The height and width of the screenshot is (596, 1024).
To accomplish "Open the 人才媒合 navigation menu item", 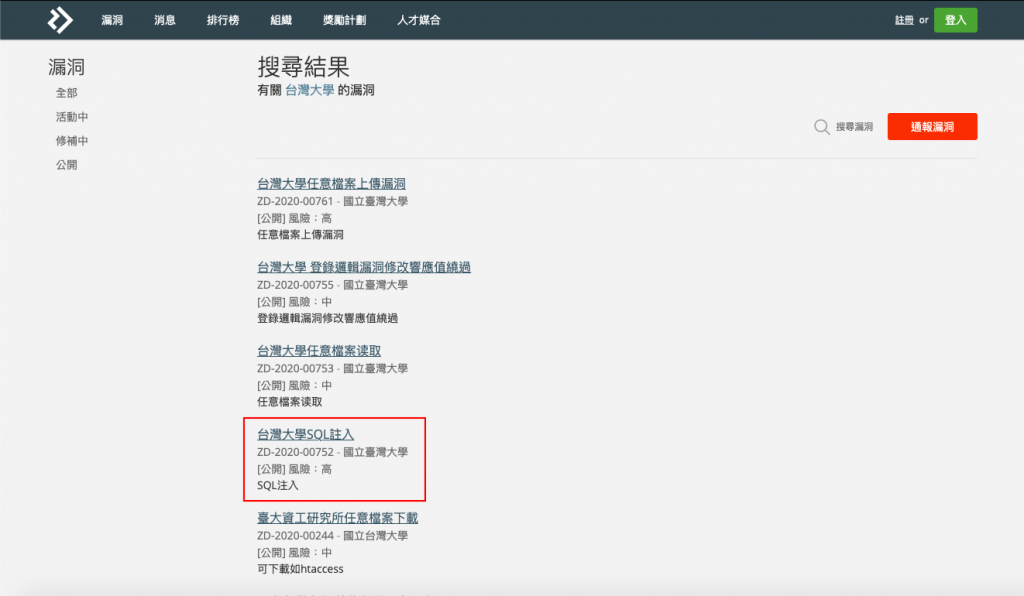I will pos(419,20).
